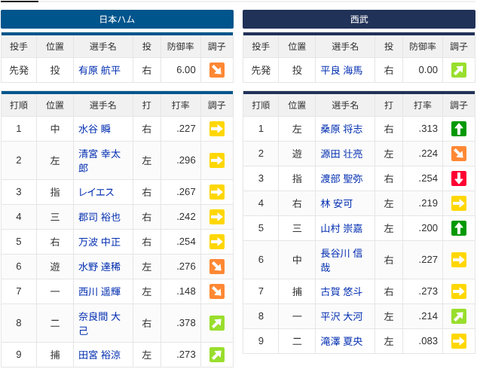Click 山村 崇嘉's dark green up arrow

[x=459, y=228]
